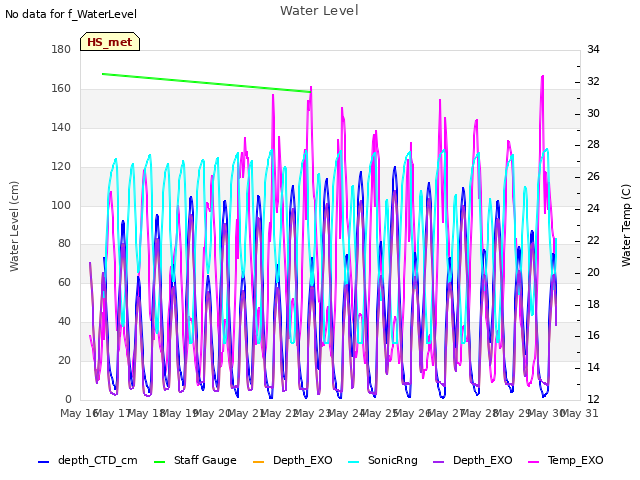Screen dimensions: 640x480
Task: Click the 100 left axis tick label
Action: 61,205
